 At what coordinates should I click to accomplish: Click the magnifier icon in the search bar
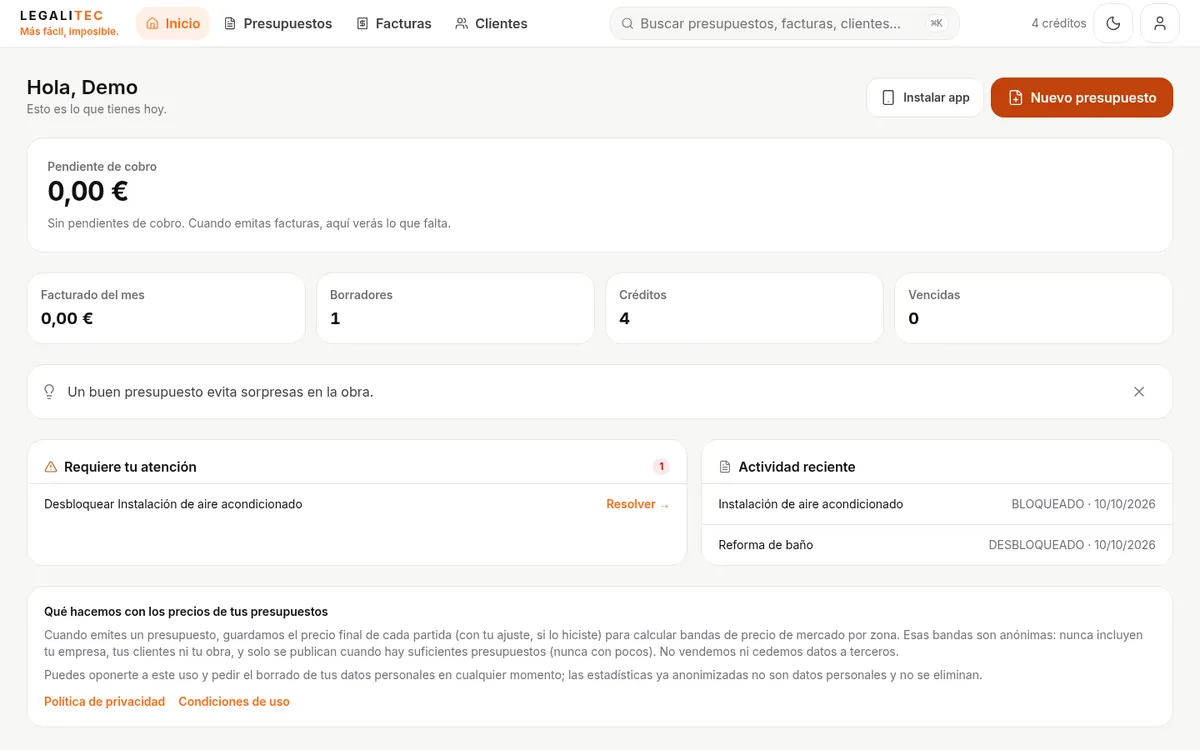(628, 23)
